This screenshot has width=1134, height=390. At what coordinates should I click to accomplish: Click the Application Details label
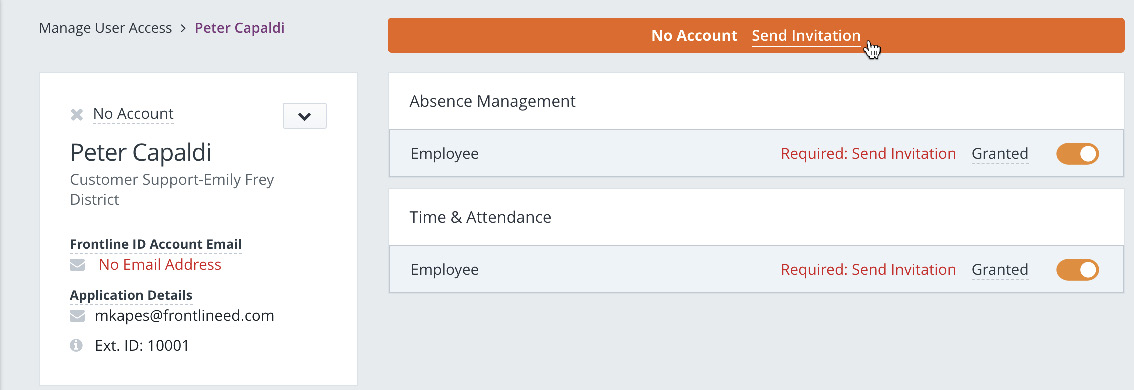(131, 295)
